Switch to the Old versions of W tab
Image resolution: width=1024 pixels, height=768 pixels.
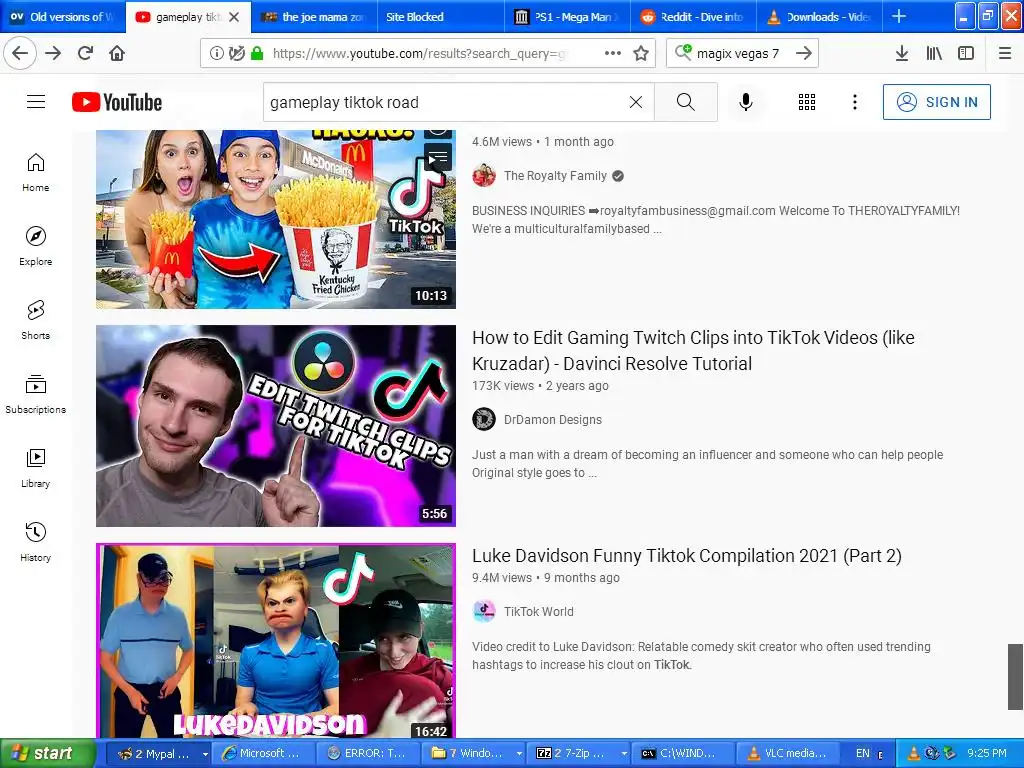tap(62, 17)
